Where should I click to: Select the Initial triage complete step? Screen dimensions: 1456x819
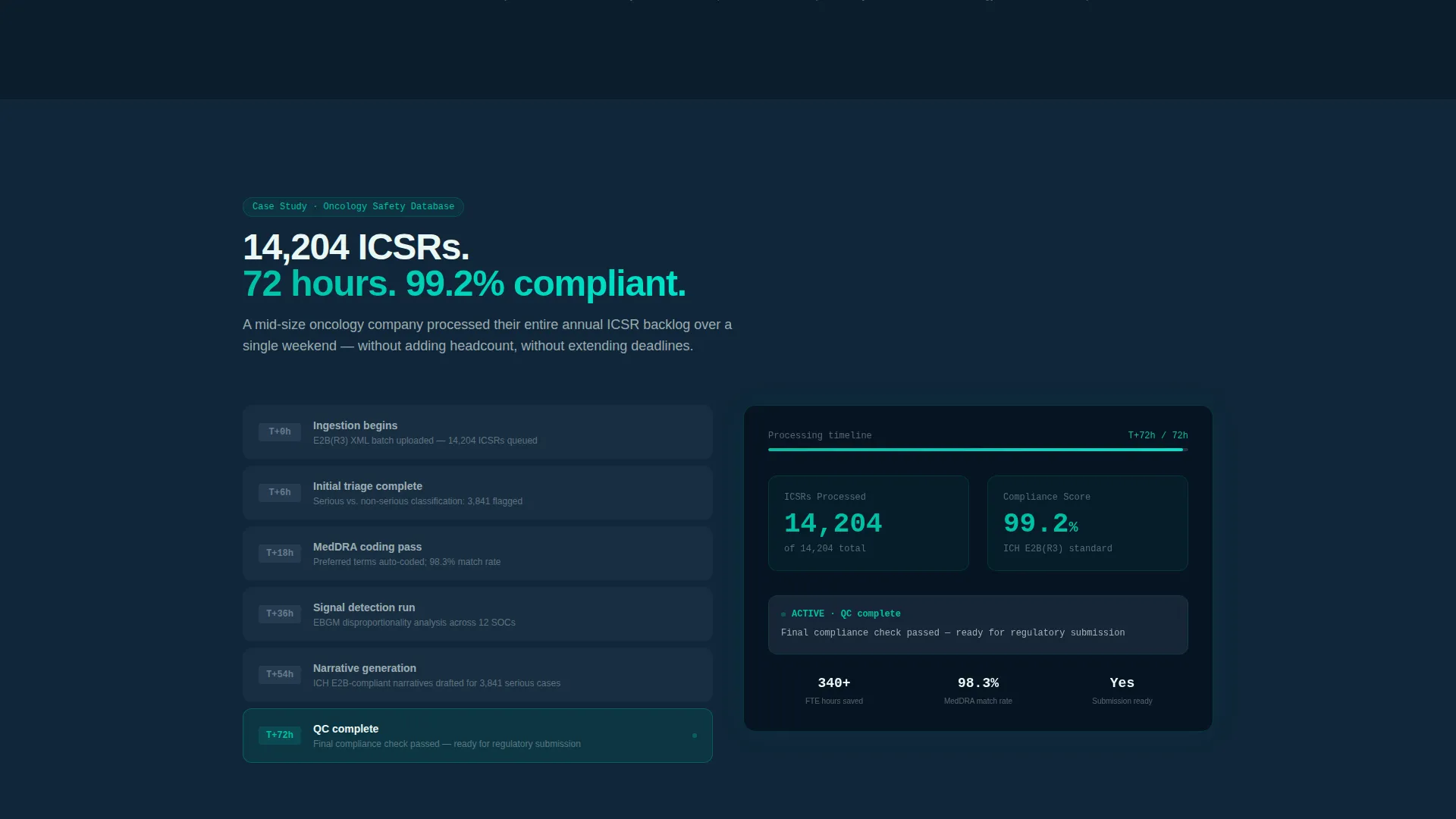478,493
